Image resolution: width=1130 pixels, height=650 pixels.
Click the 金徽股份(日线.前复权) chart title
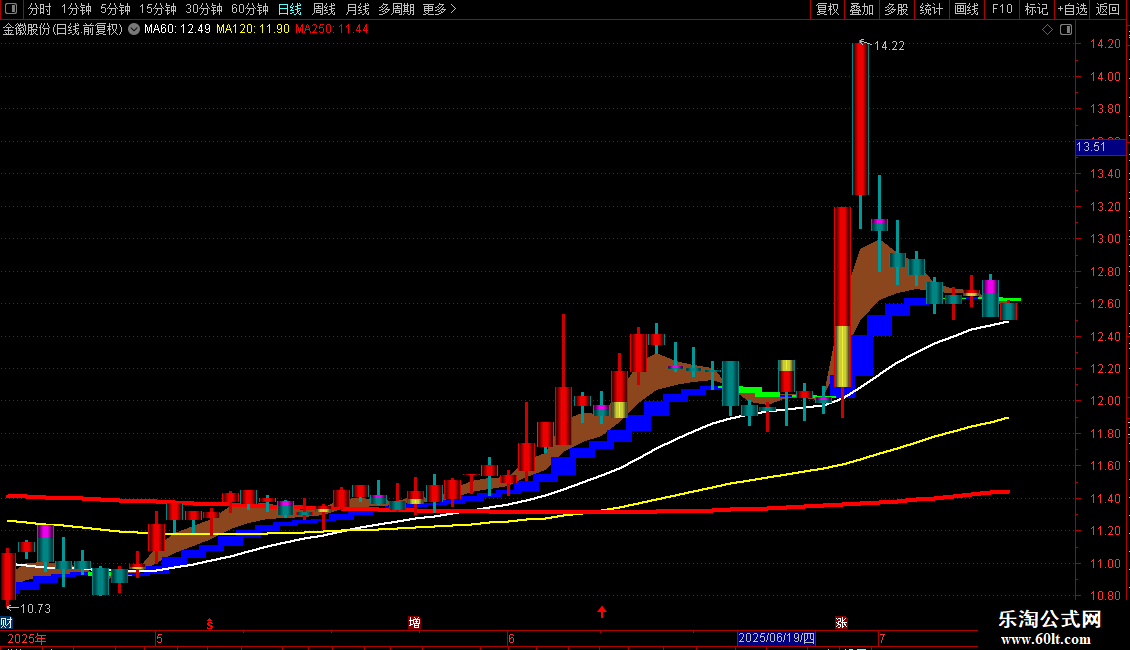tap(63, 29)
